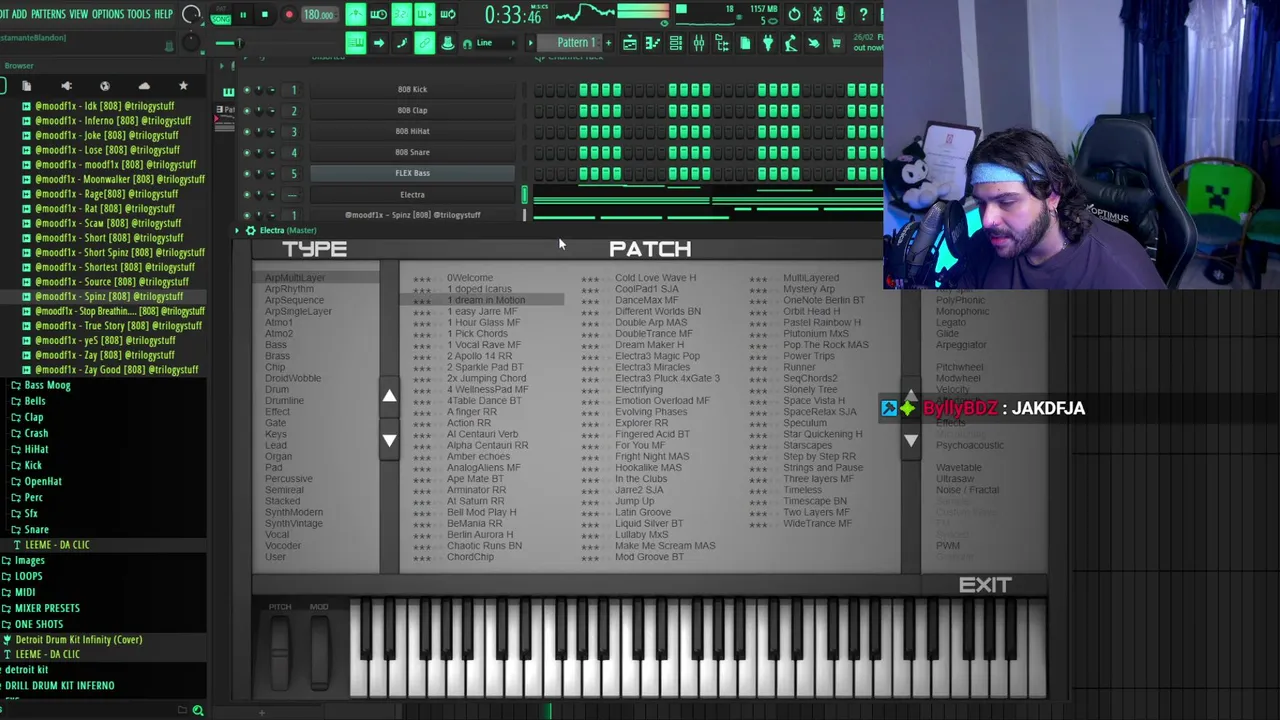Click the right-arrow icon beside typing keyboard
Image resolution: width=1280 pixels, height=720 pixels.
(379, 43)
